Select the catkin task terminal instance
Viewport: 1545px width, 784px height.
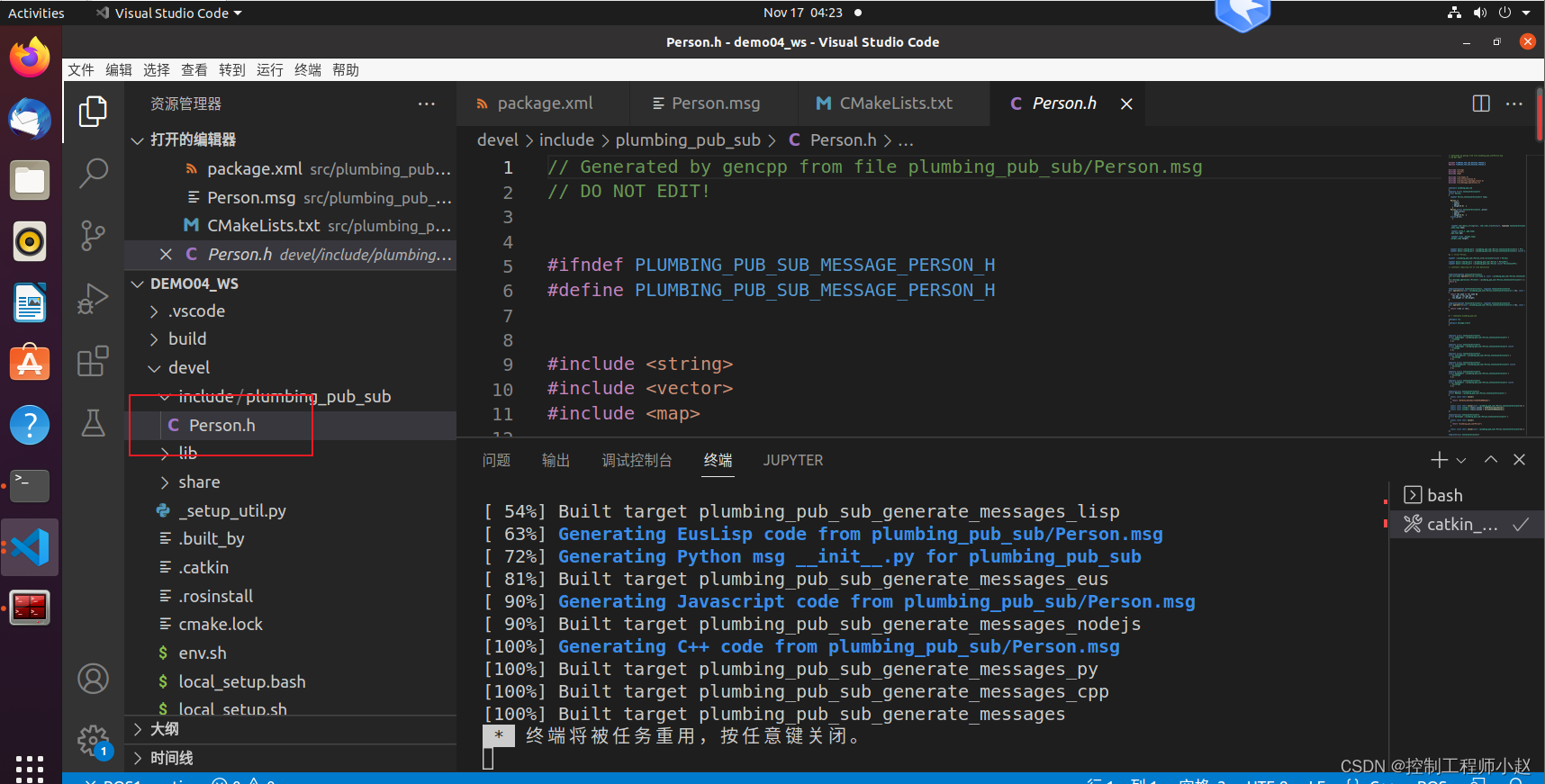point(1467,524)
